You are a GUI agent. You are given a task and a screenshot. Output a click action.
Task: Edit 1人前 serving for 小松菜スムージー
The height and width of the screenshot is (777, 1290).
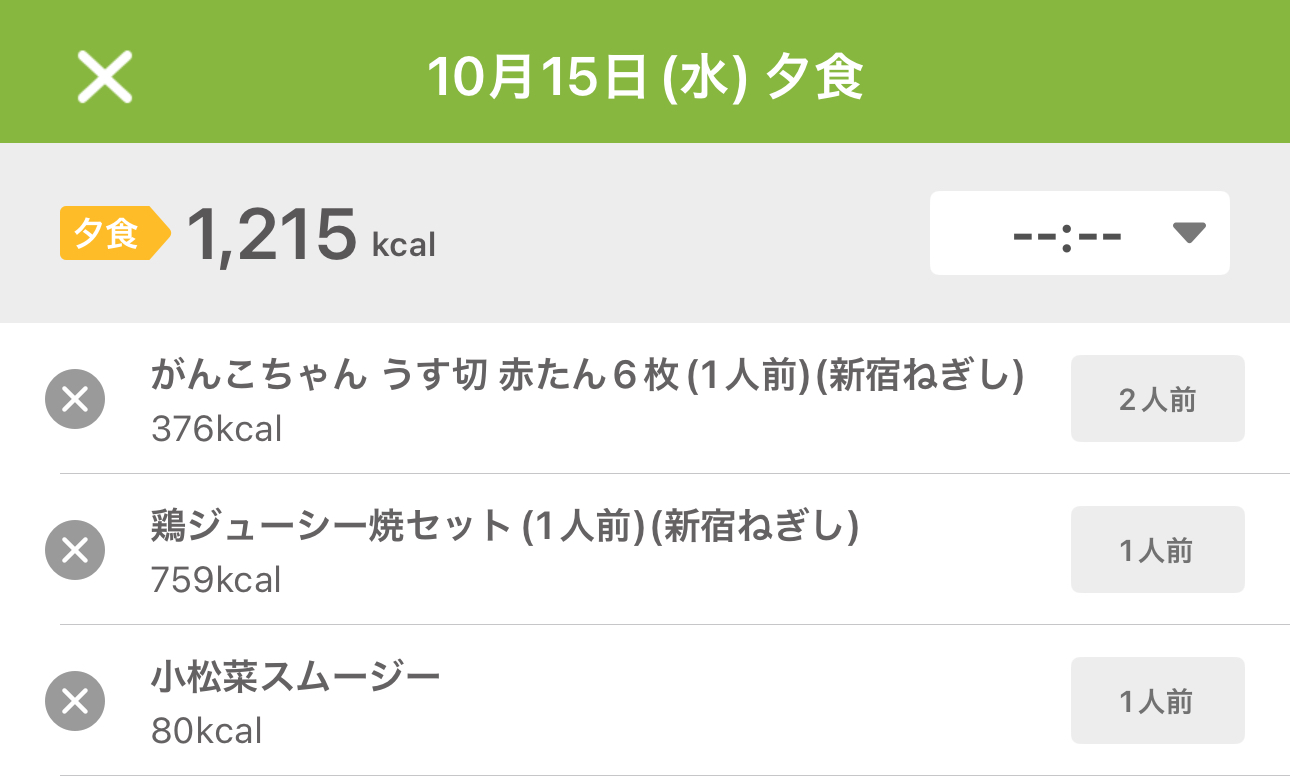point(1157,701)
